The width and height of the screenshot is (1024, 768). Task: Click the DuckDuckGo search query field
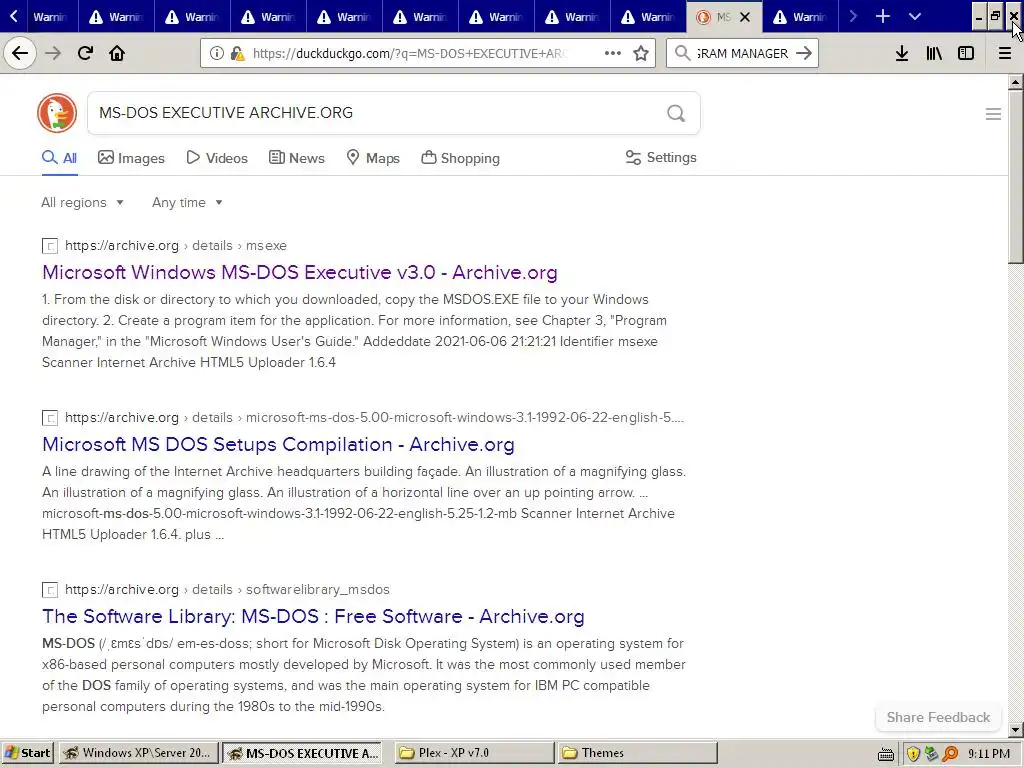coord(376,113)
